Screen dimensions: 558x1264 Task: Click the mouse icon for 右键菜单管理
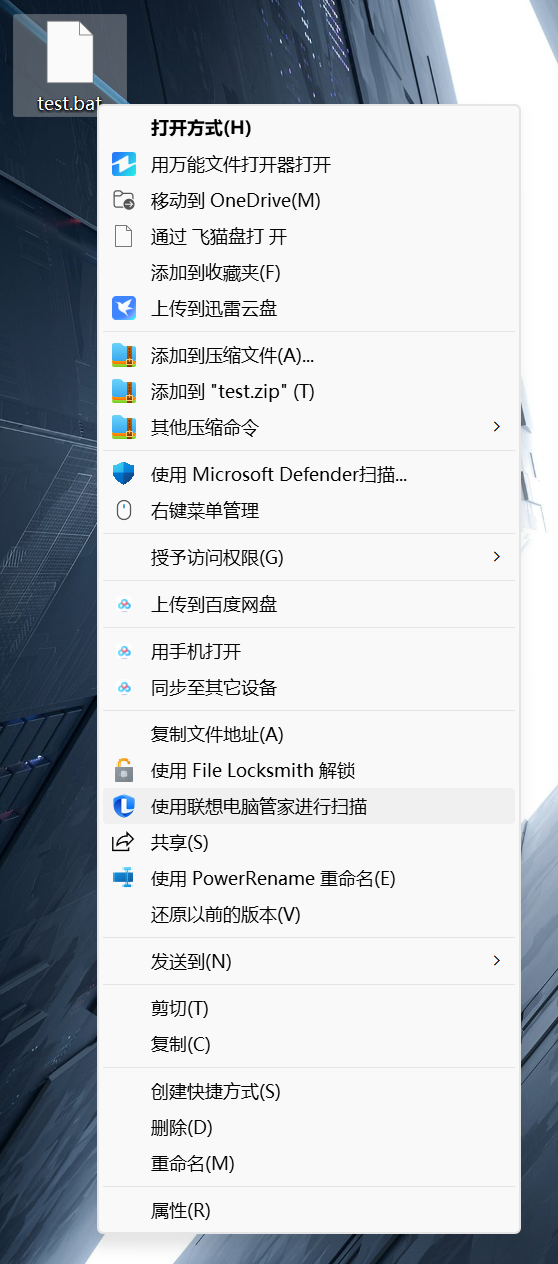[123, 510]
